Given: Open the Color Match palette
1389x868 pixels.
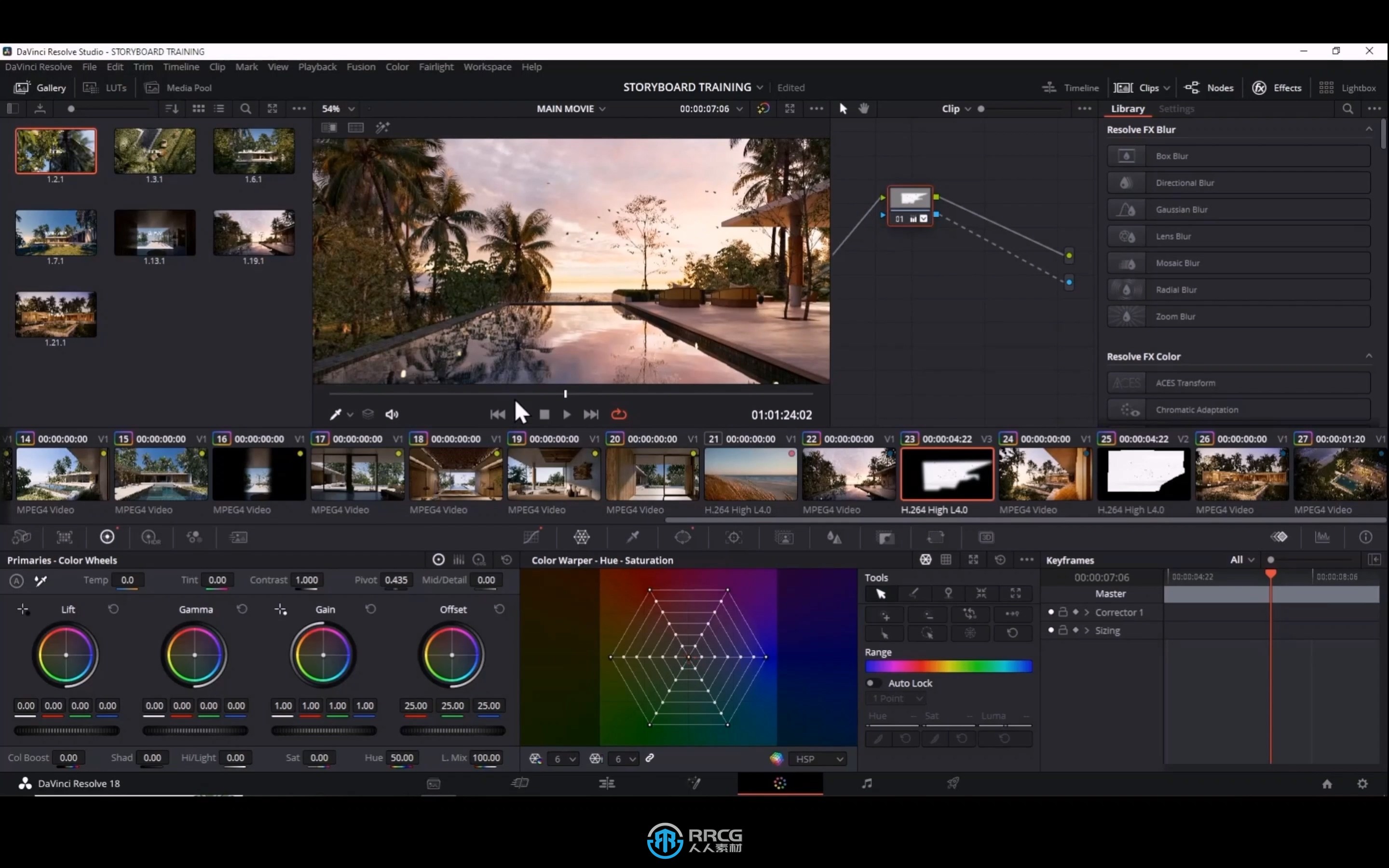Looking at the screenshot, I should [64, 537].
